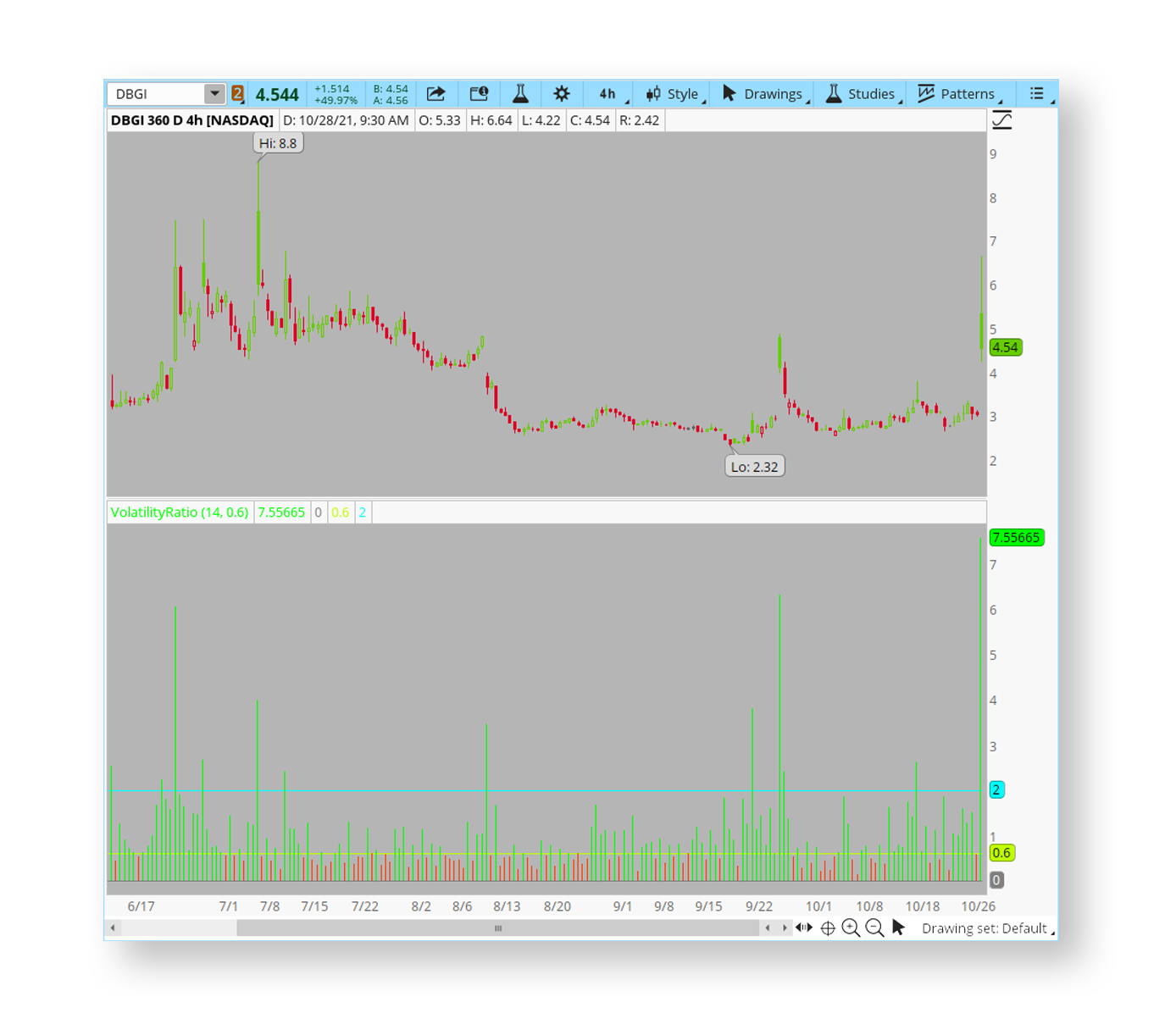This screenshot has height=1030, width=1176.
Task: Click the share chart arrow icon
Action: pos(435,94)
